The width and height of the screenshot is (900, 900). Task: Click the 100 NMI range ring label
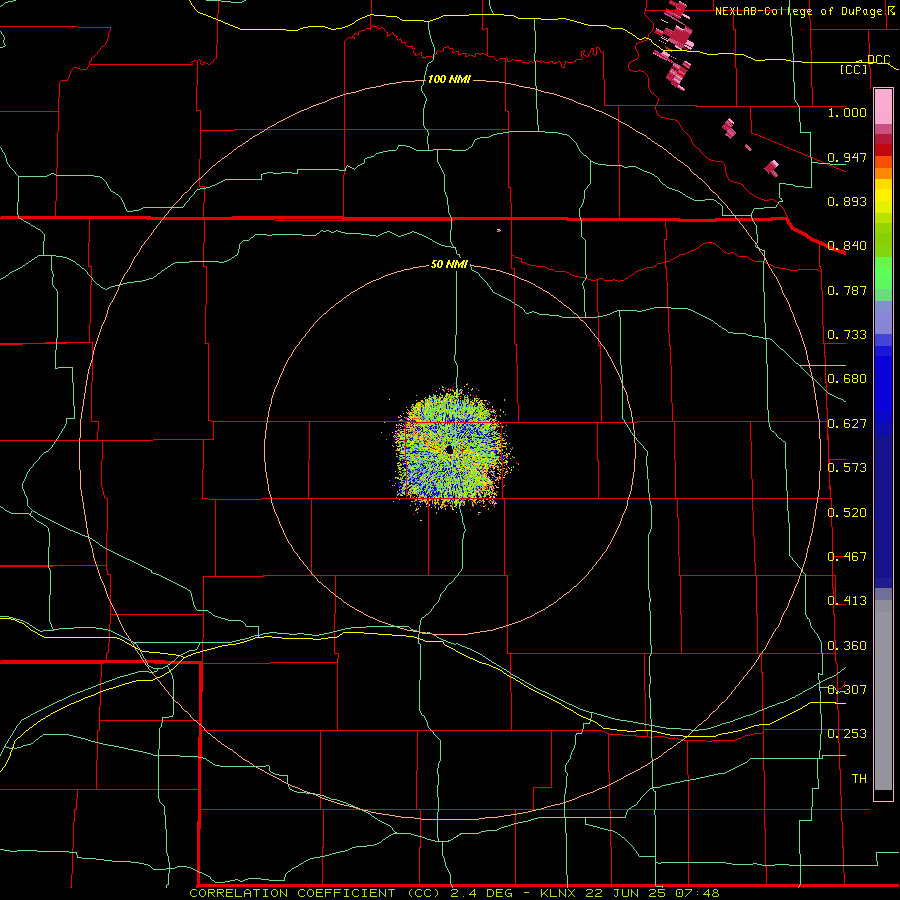click(x=449, y=79)
